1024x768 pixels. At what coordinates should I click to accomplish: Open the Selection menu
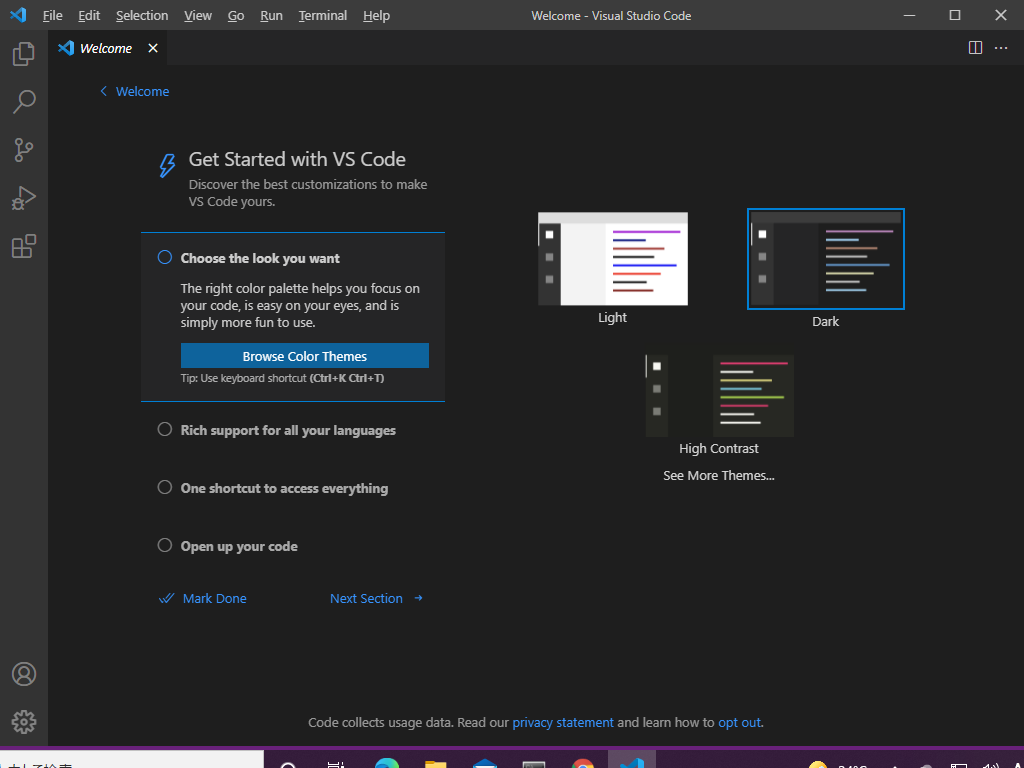142,15
